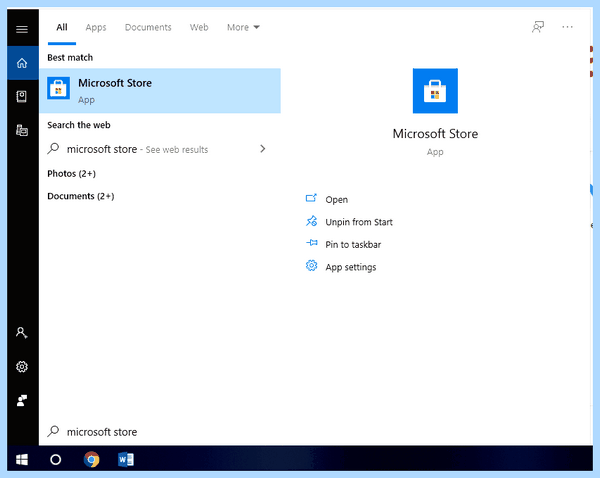
Task: Launch Google Chrome from the taskbar
Action: pyautogui.click(x=92, y=459)
